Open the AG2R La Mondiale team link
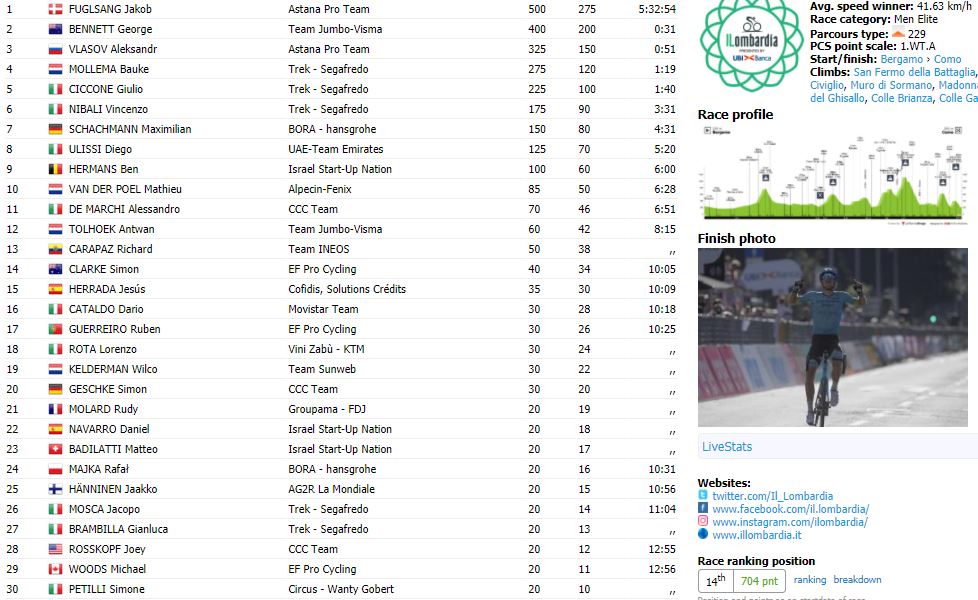Image resolution: width=978 pixels, height=600 pixels. click(331, 489)
